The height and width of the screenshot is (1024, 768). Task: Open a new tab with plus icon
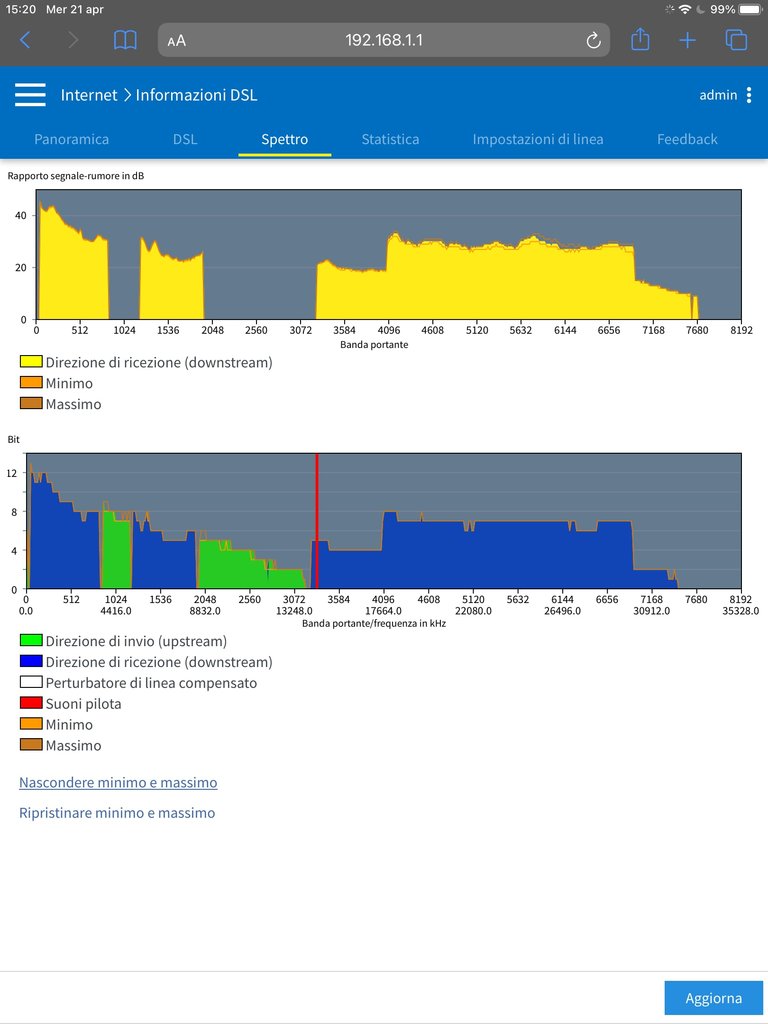(x=687, y=40)
